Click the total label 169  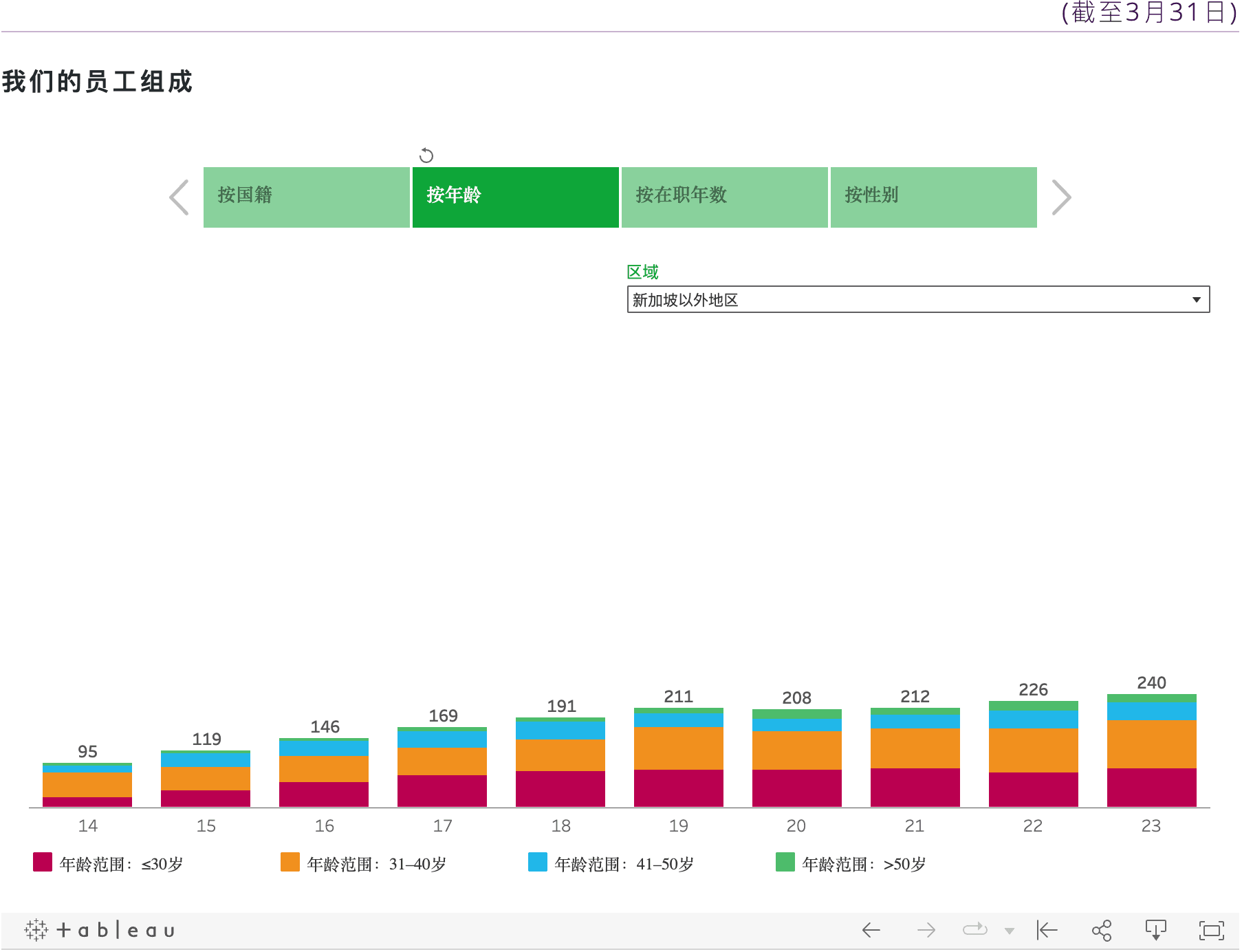[444, 716]
